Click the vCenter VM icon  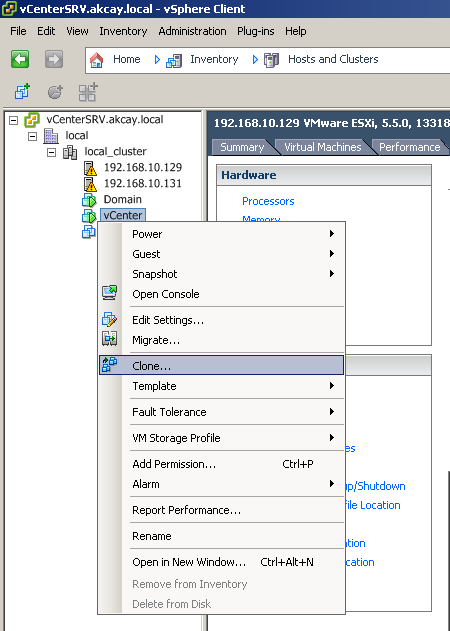tap(89, 216)
